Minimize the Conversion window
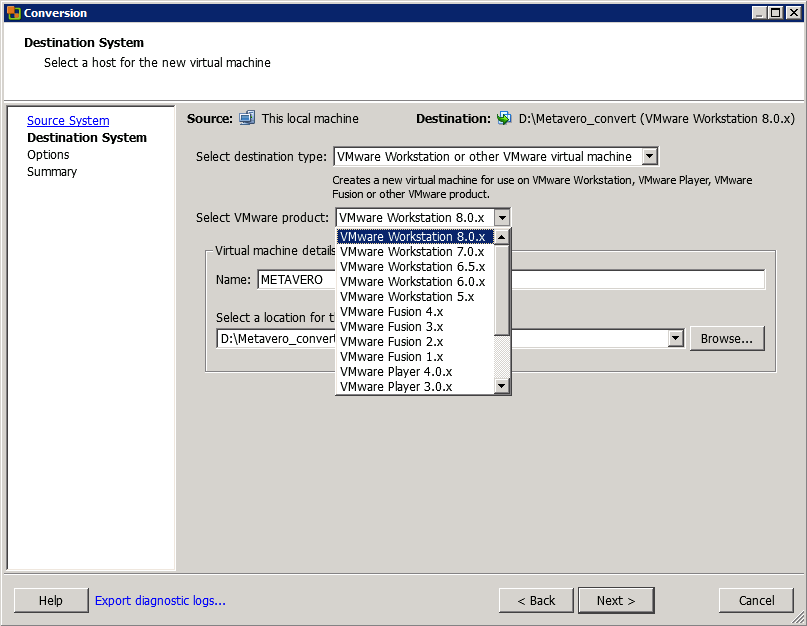The width and height of the screenshot is (807, 626). [760, 13]
